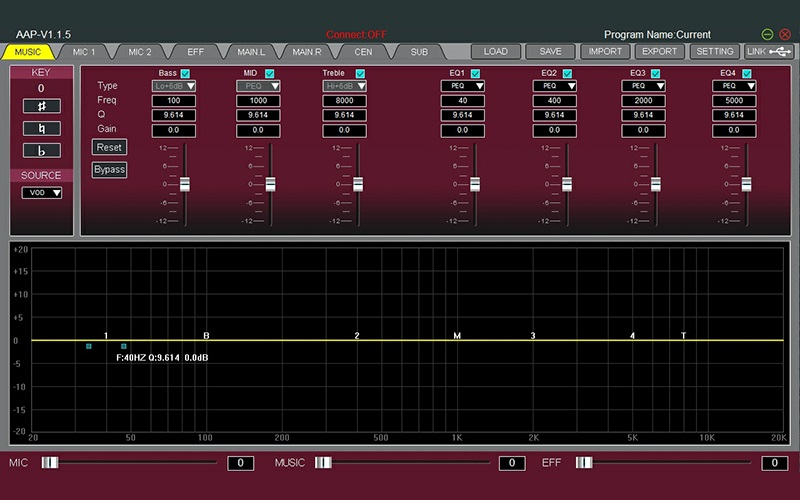Expand the EQ4 Type dropdown
The height and width of the screenshot is (500, 800).
pos(734,87)
